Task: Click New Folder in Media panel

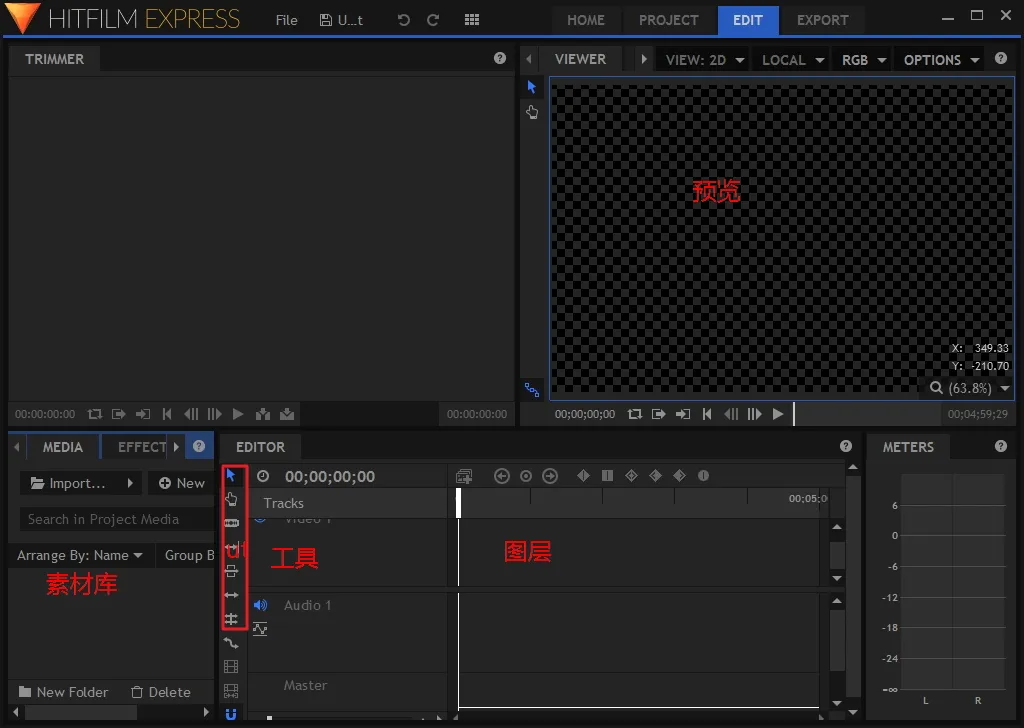Action: (x=63, y=692)
